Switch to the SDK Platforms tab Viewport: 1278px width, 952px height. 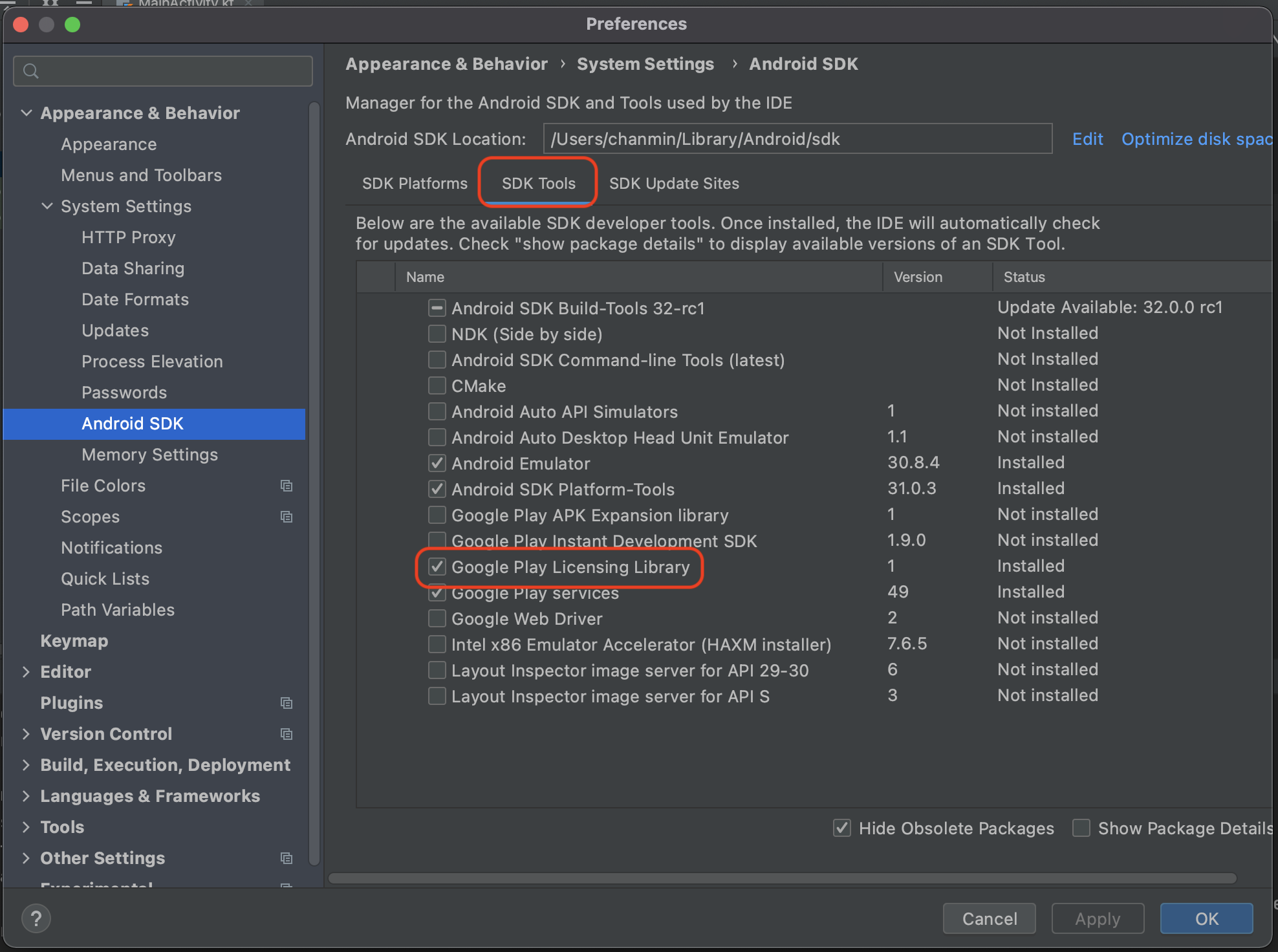[x=415, y=184]
